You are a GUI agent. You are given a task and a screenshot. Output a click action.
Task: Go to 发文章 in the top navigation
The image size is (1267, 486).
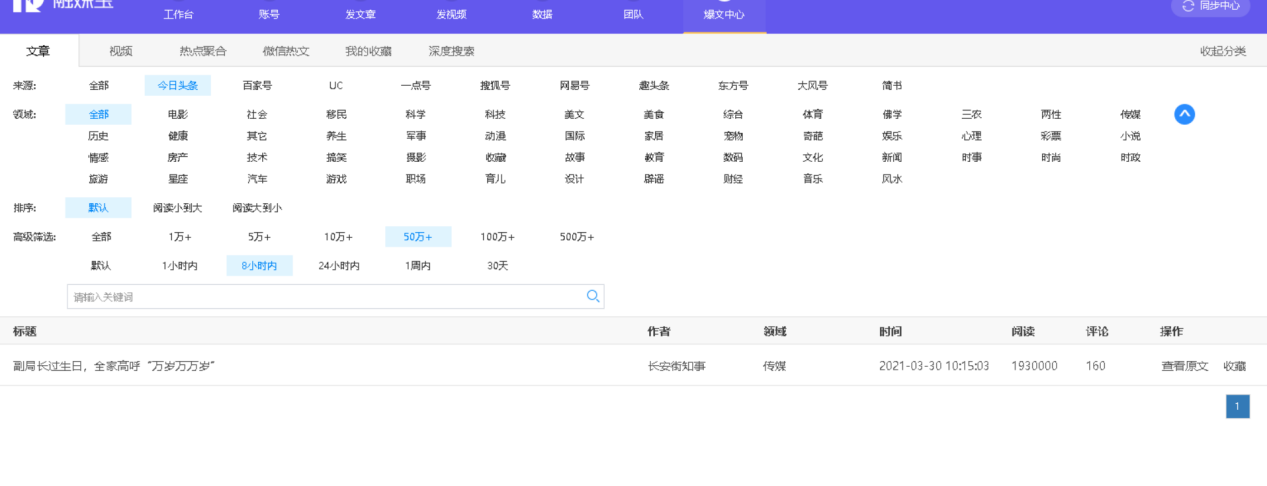pos(360,15)
